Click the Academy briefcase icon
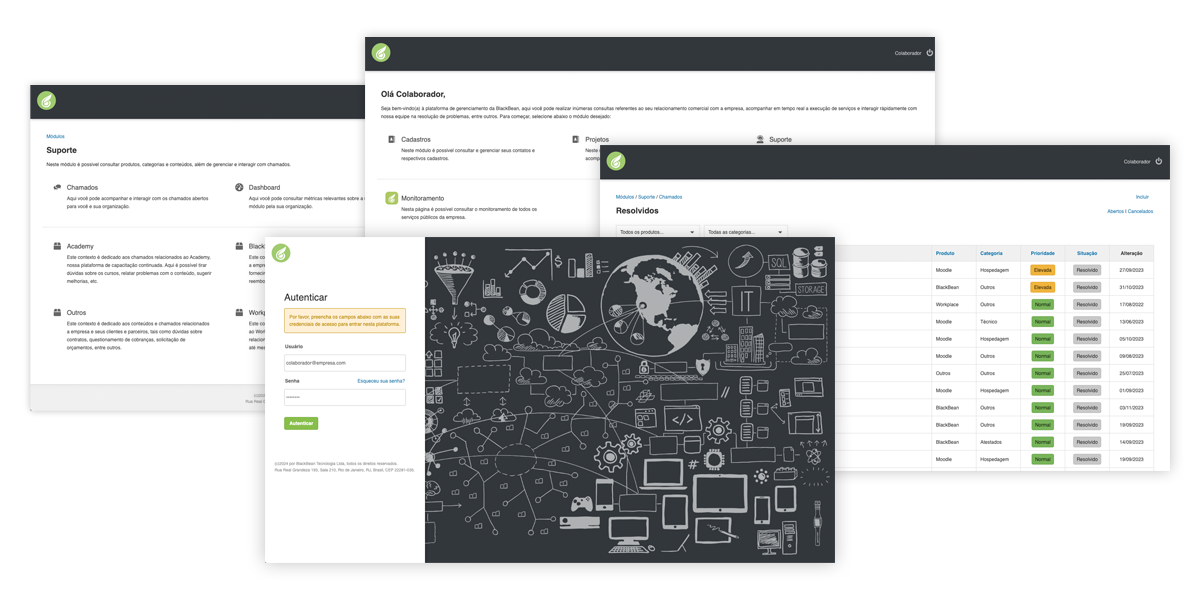This screenshot has height=600, width=1200. (x=57, y=246)
